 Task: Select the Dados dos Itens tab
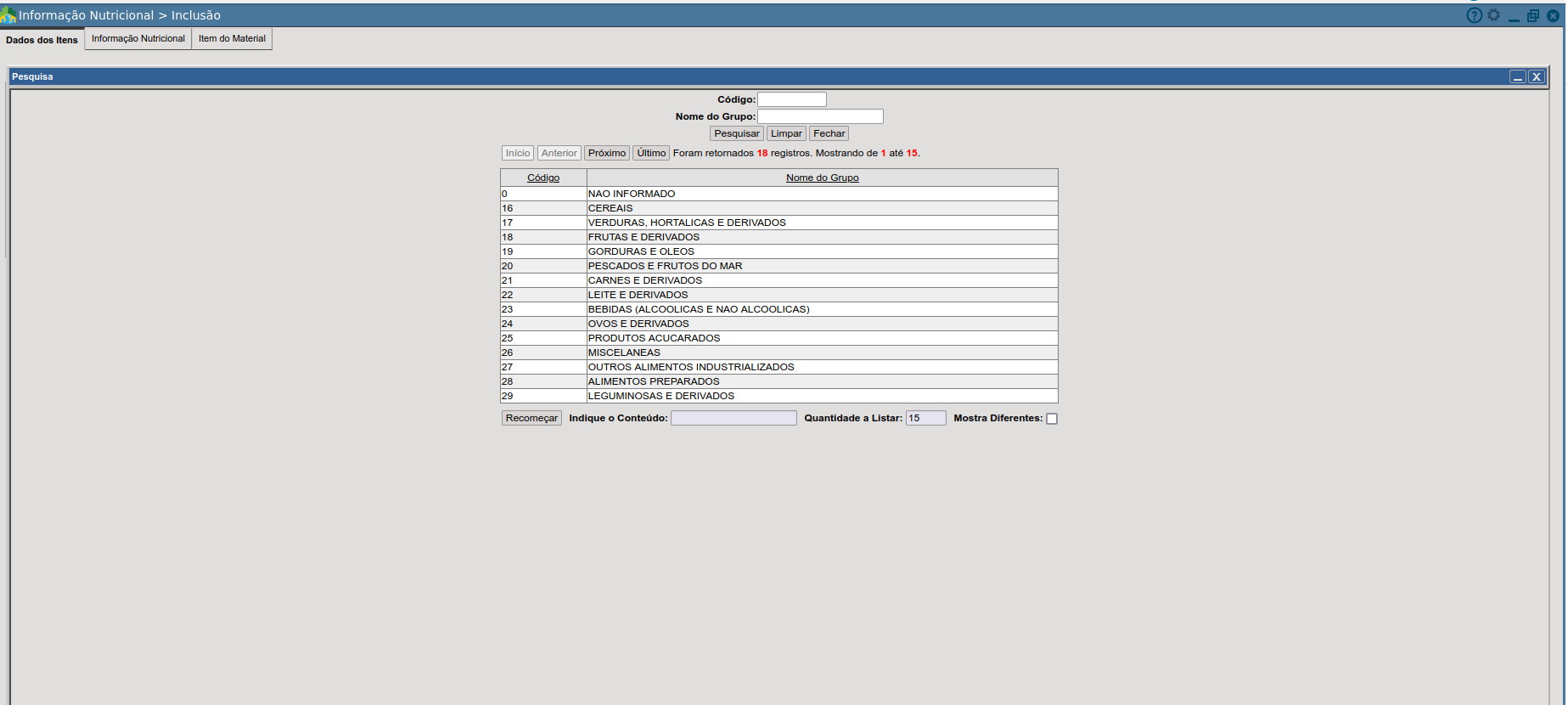[x=42, y=40]
